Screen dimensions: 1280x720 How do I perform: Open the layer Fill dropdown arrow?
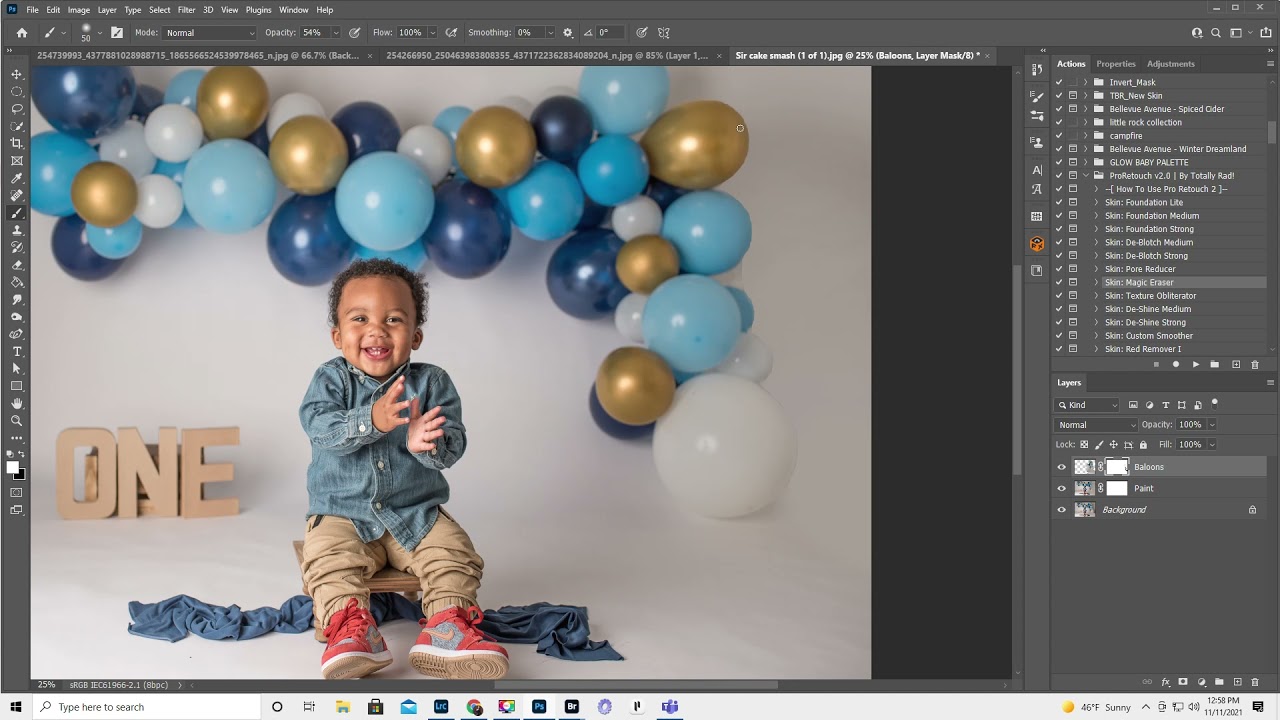[1212, 445]
